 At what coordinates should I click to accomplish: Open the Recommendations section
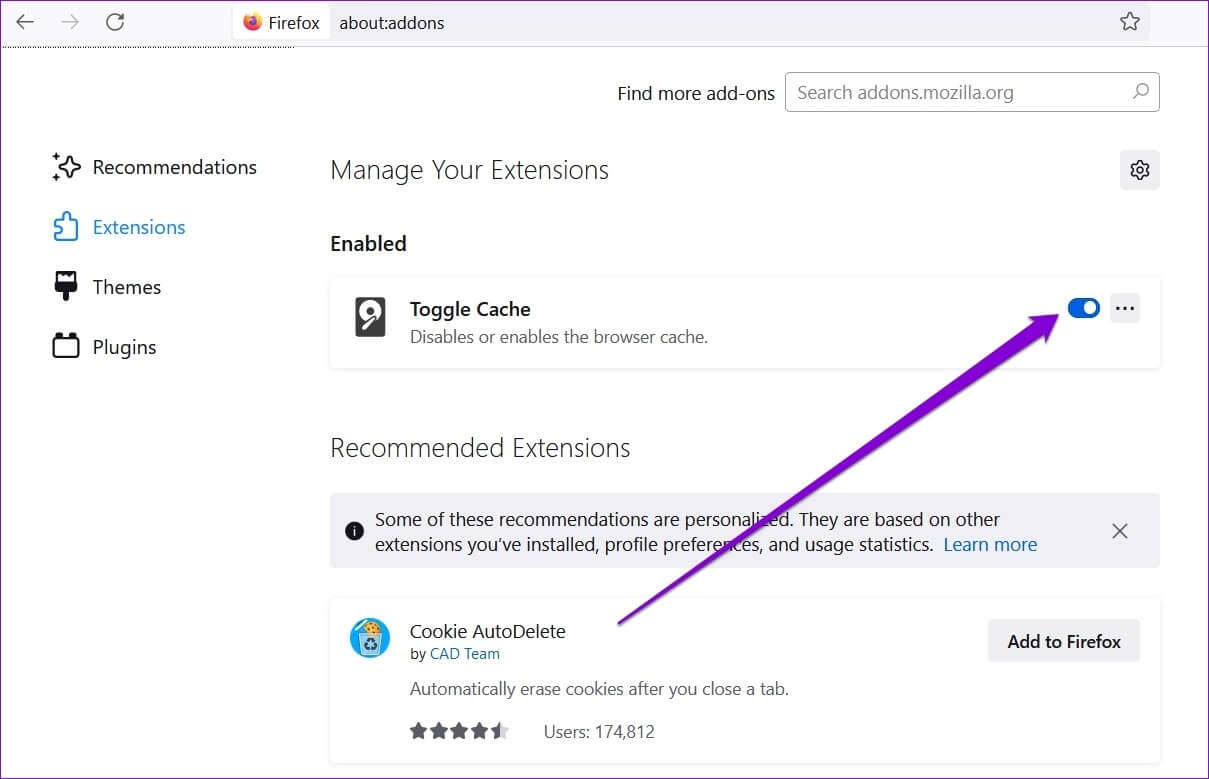[154, 167]
